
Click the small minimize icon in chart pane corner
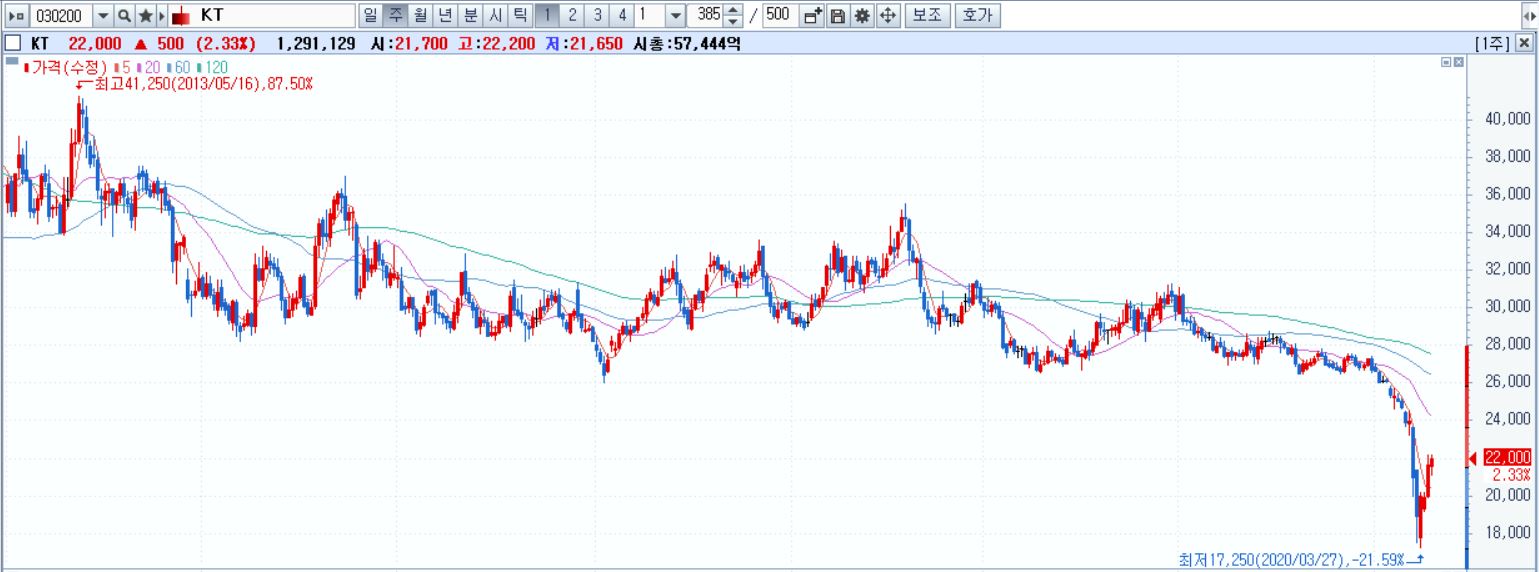1446,62
